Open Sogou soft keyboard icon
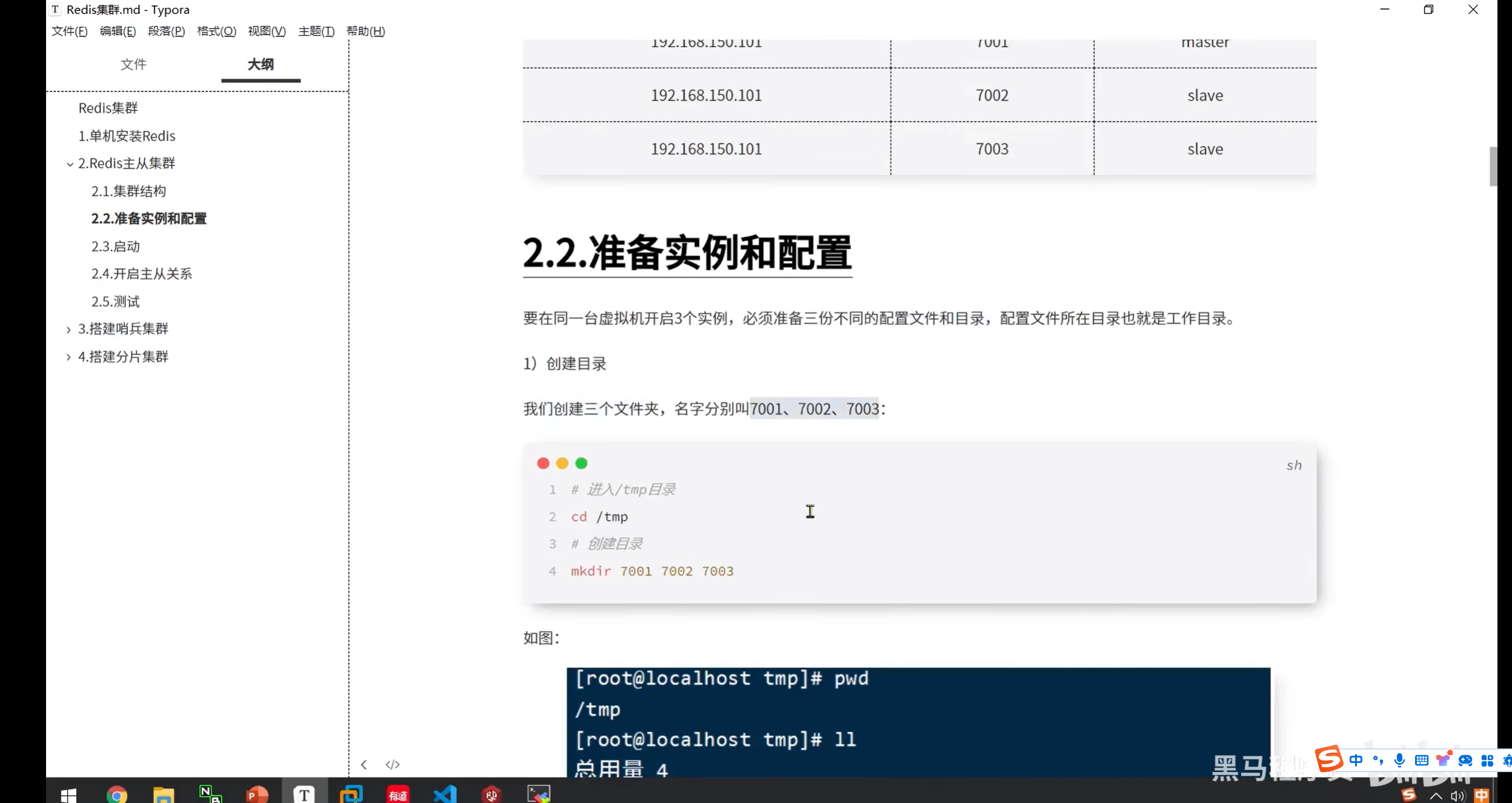This screenshot has height=803, width=1512. coord(1421,760)
